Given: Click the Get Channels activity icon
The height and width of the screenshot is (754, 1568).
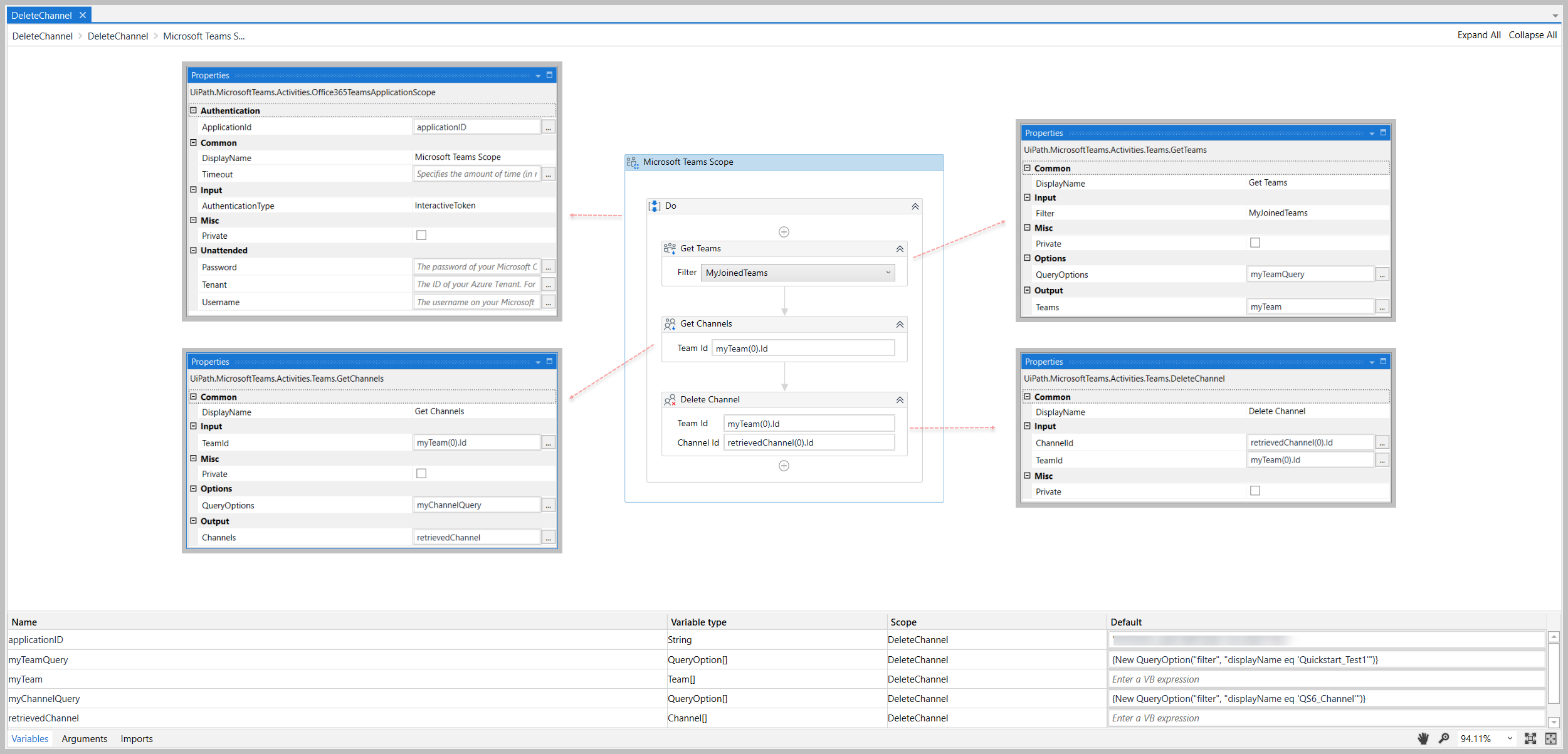Looking at the screenshot, I should pos(670,324).
